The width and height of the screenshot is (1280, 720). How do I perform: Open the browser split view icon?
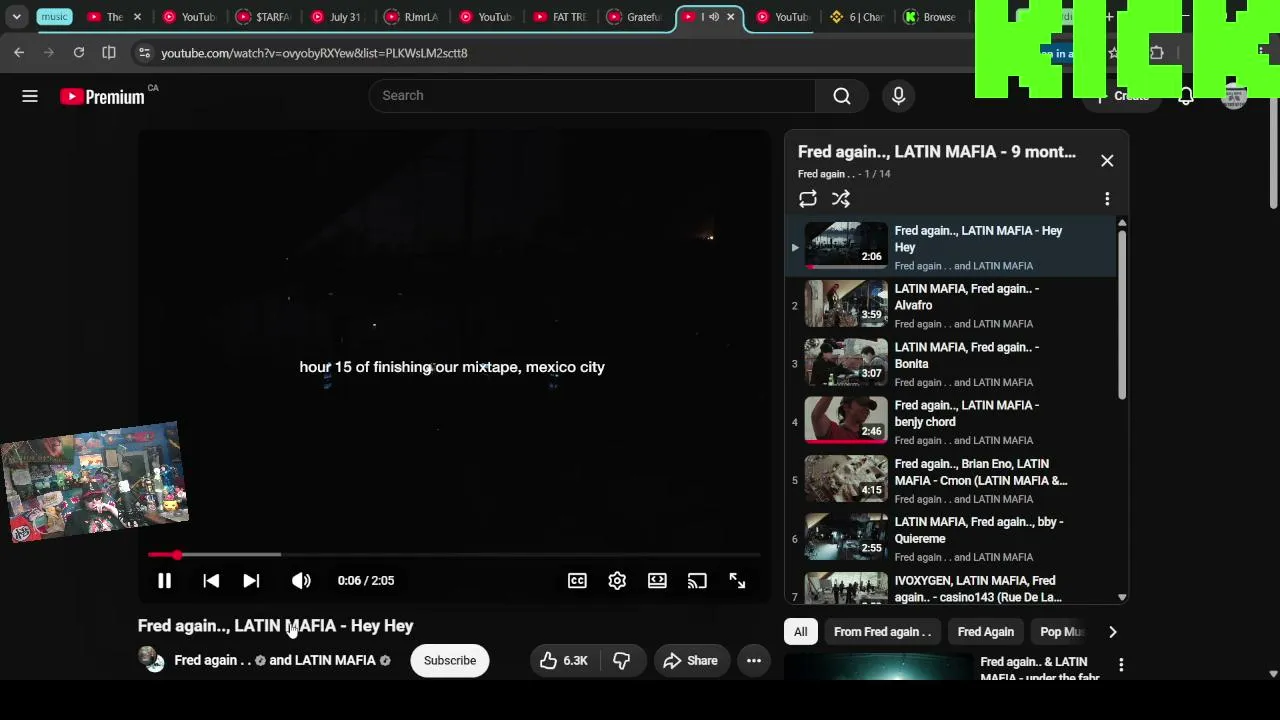coord(109,53)
